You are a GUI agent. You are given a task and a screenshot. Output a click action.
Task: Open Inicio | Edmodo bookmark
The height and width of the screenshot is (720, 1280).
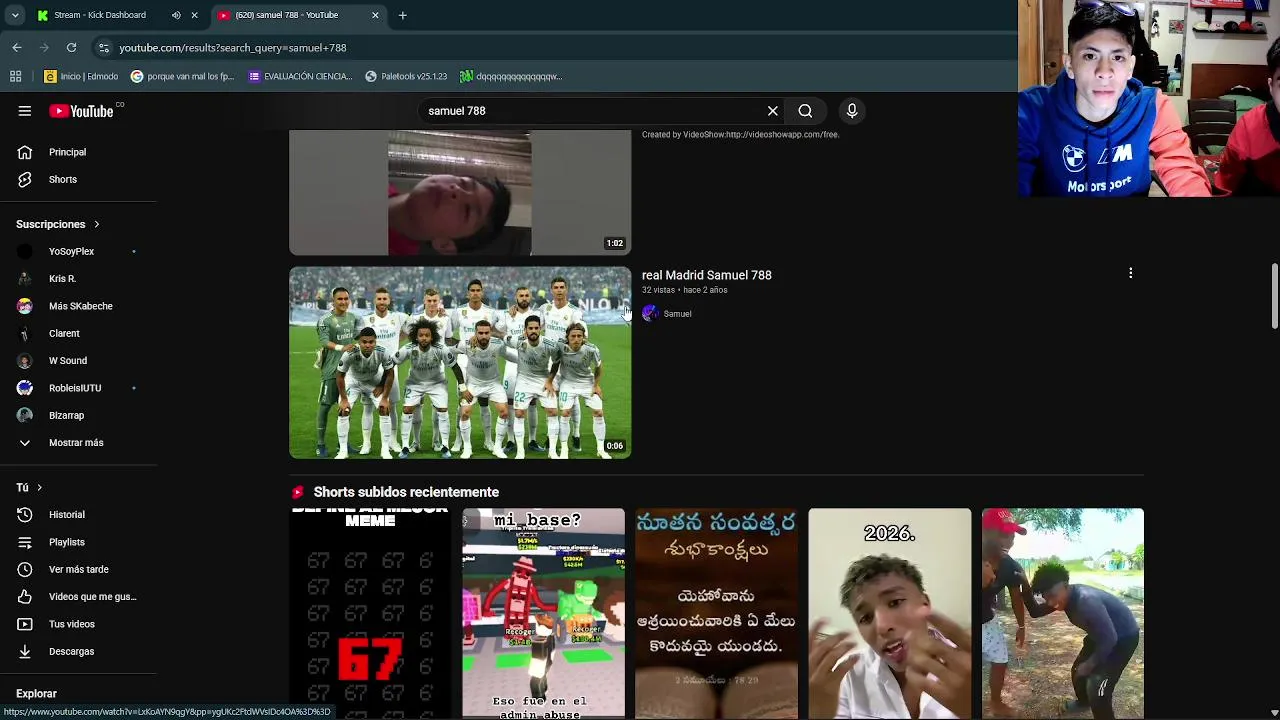point(81,76)
